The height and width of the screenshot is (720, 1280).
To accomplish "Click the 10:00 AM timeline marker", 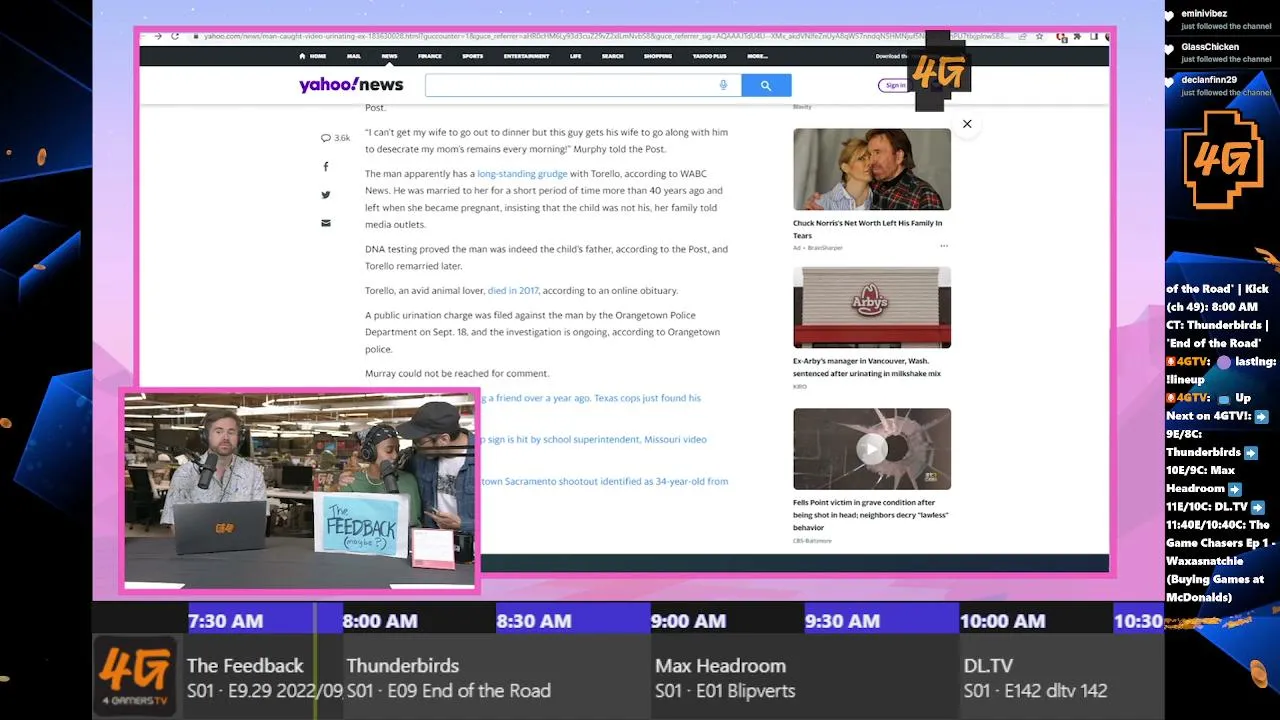I will [x=1002, y=621].
